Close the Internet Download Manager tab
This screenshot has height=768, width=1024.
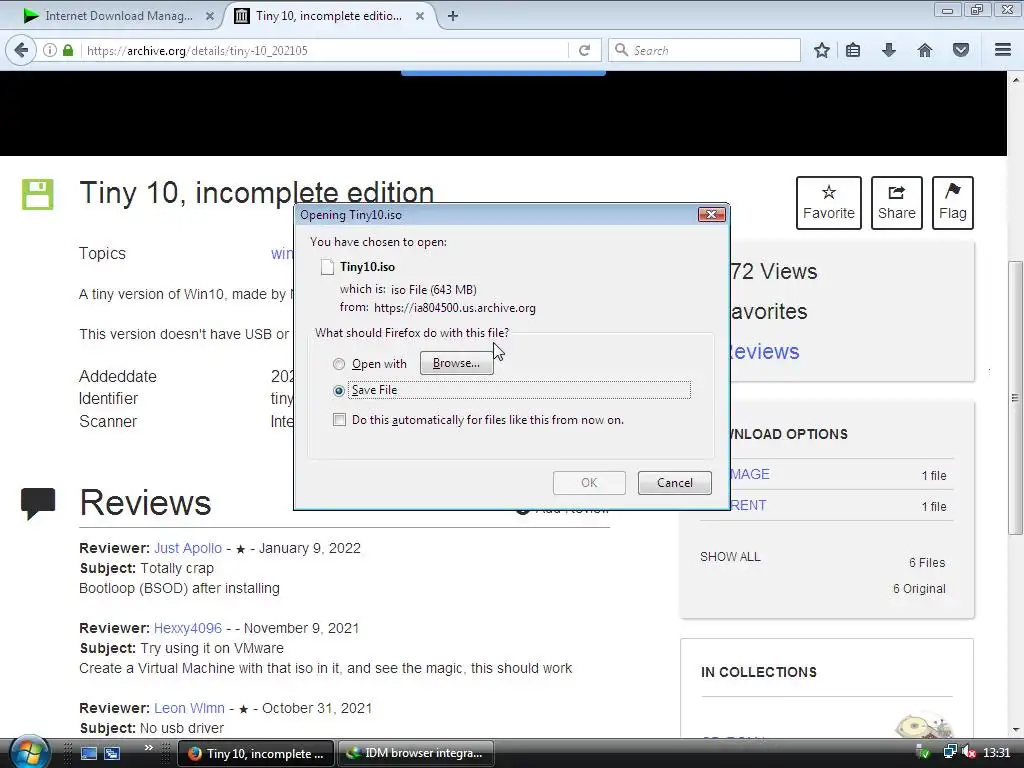[210, 16]
